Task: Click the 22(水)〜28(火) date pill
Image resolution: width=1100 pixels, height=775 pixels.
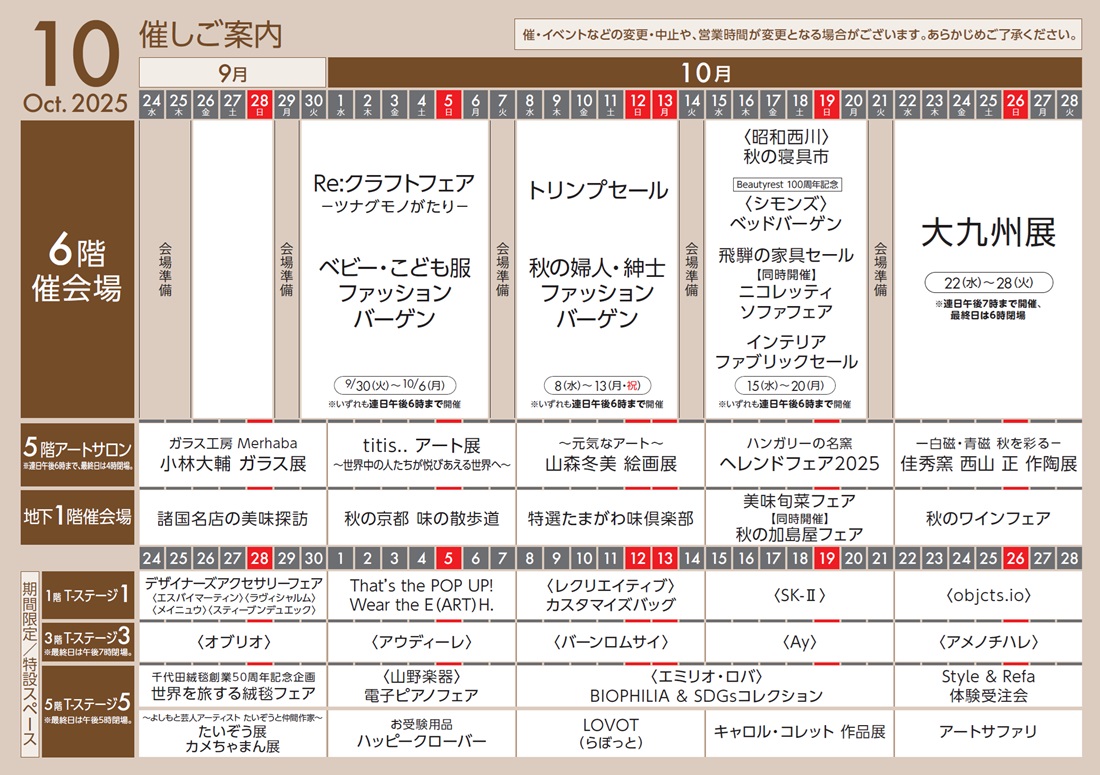Action: [x=987, y=281]
